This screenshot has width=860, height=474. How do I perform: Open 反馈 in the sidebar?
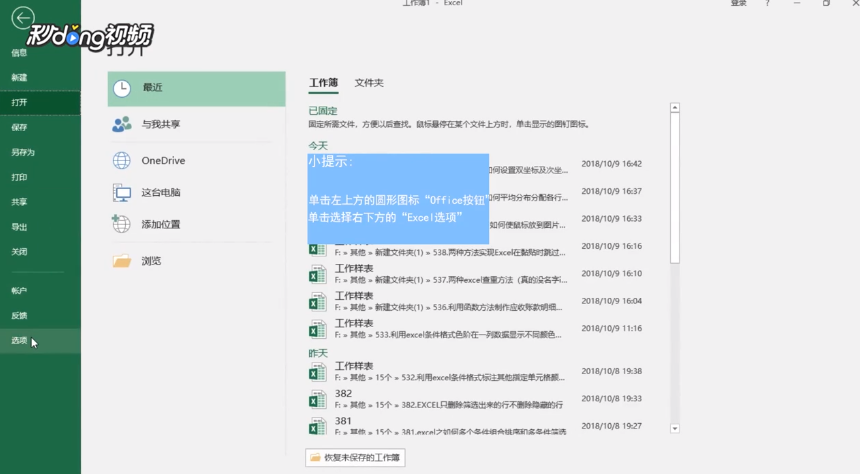[19, 315]
